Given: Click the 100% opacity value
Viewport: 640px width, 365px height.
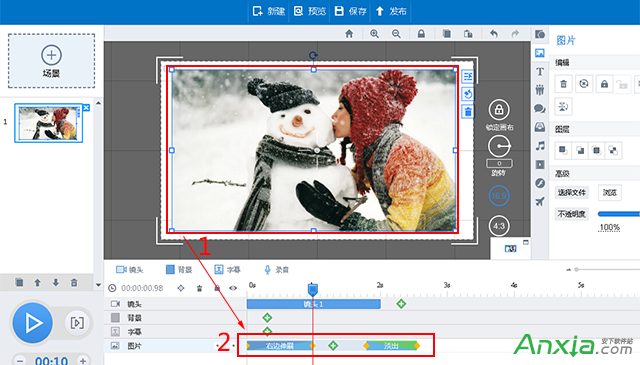Looking at the screenshot, I should click(x=609, y=227).
